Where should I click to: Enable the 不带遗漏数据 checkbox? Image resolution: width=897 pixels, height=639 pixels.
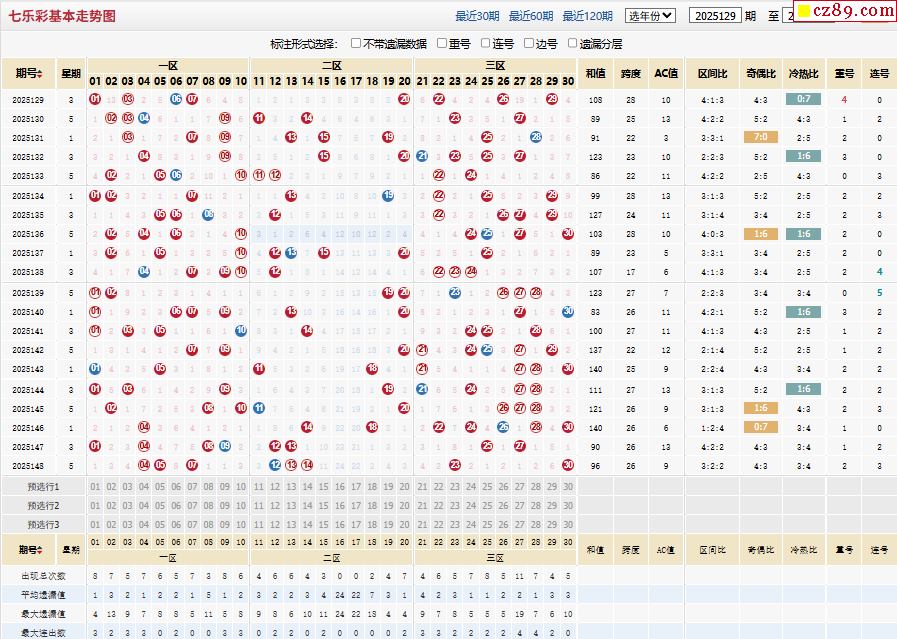click(x=356, y=43)
